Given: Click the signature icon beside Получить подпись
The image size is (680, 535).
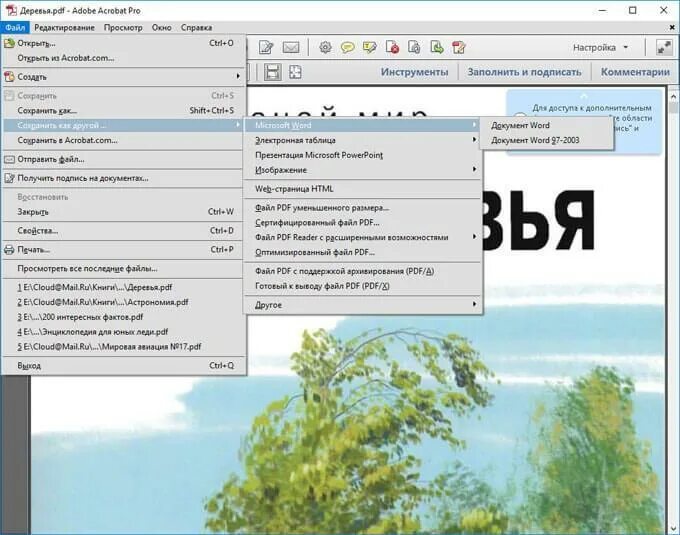Looking at the screenshot, I should pyautogui.click(x=9, y=178).
